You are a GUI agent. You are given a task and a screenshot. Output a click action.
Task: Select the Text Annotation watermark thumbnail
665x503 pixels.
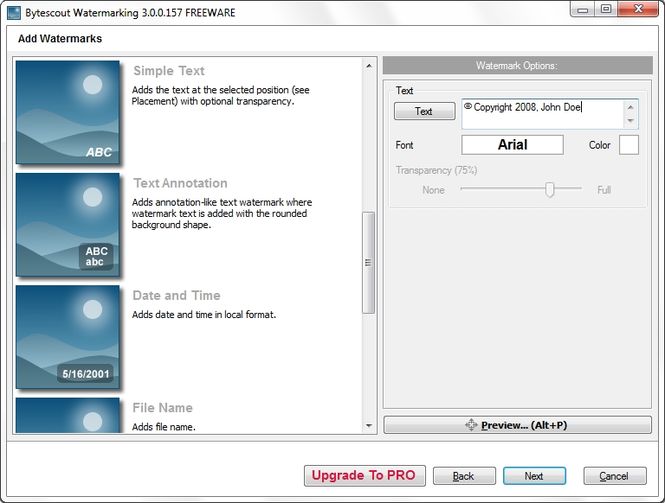click(68, 224)
